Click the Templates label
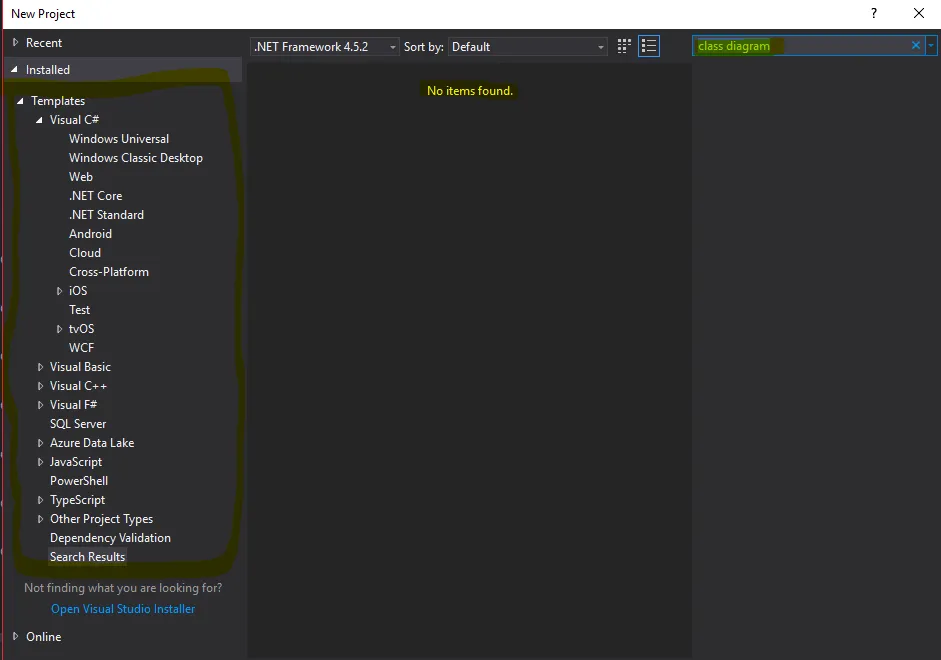The height and width of the screenshot is (660, 941). (58, 101)
